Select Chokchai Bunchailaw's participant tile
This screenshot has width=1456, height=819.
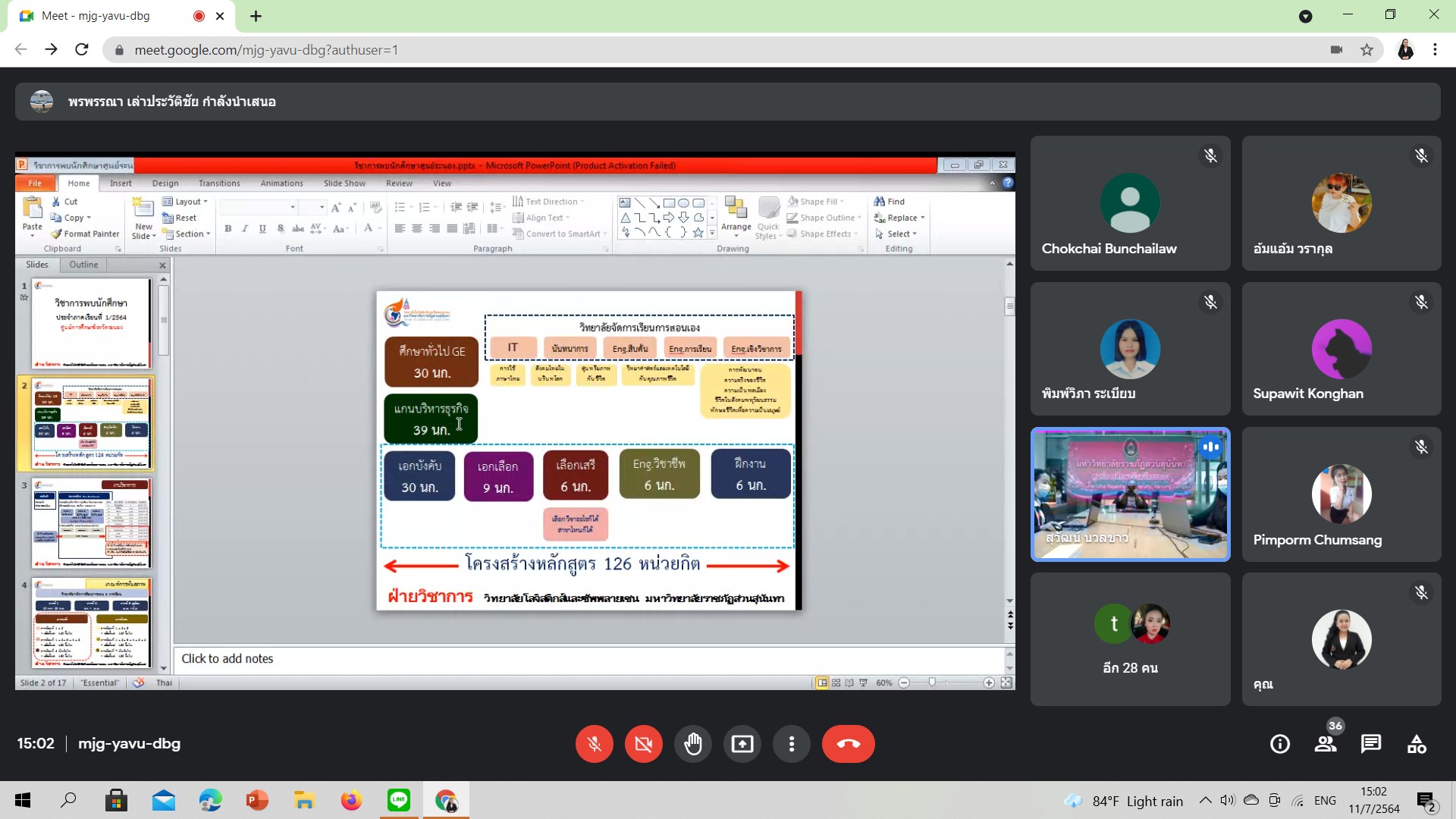pyautogui.click(x=1130, y=203)
